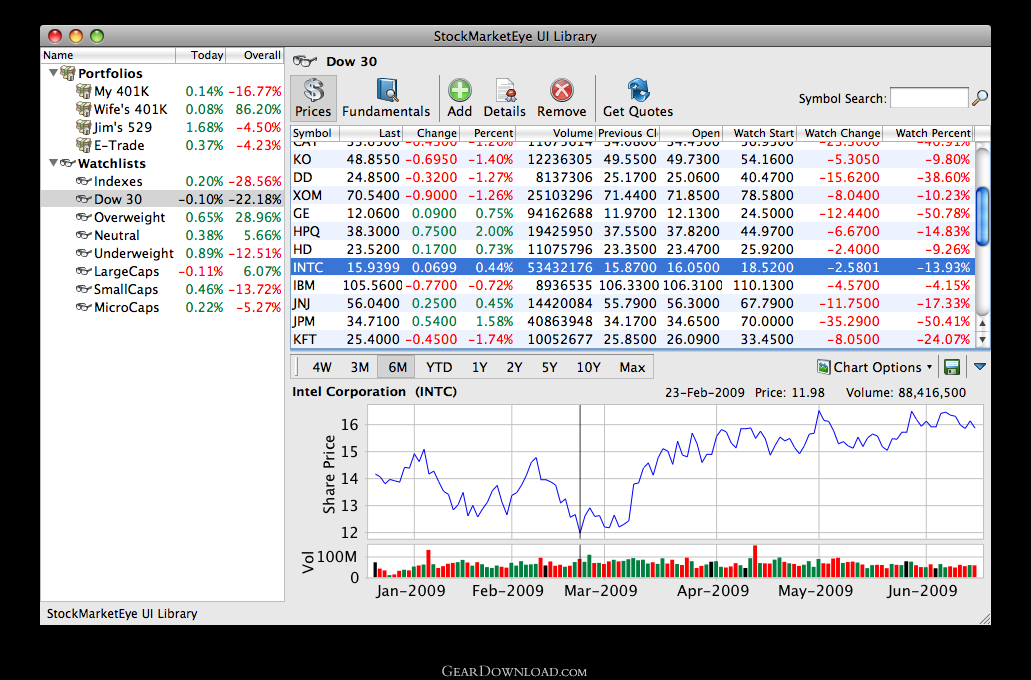Select the XOM stock row

(x=632, y=195)
